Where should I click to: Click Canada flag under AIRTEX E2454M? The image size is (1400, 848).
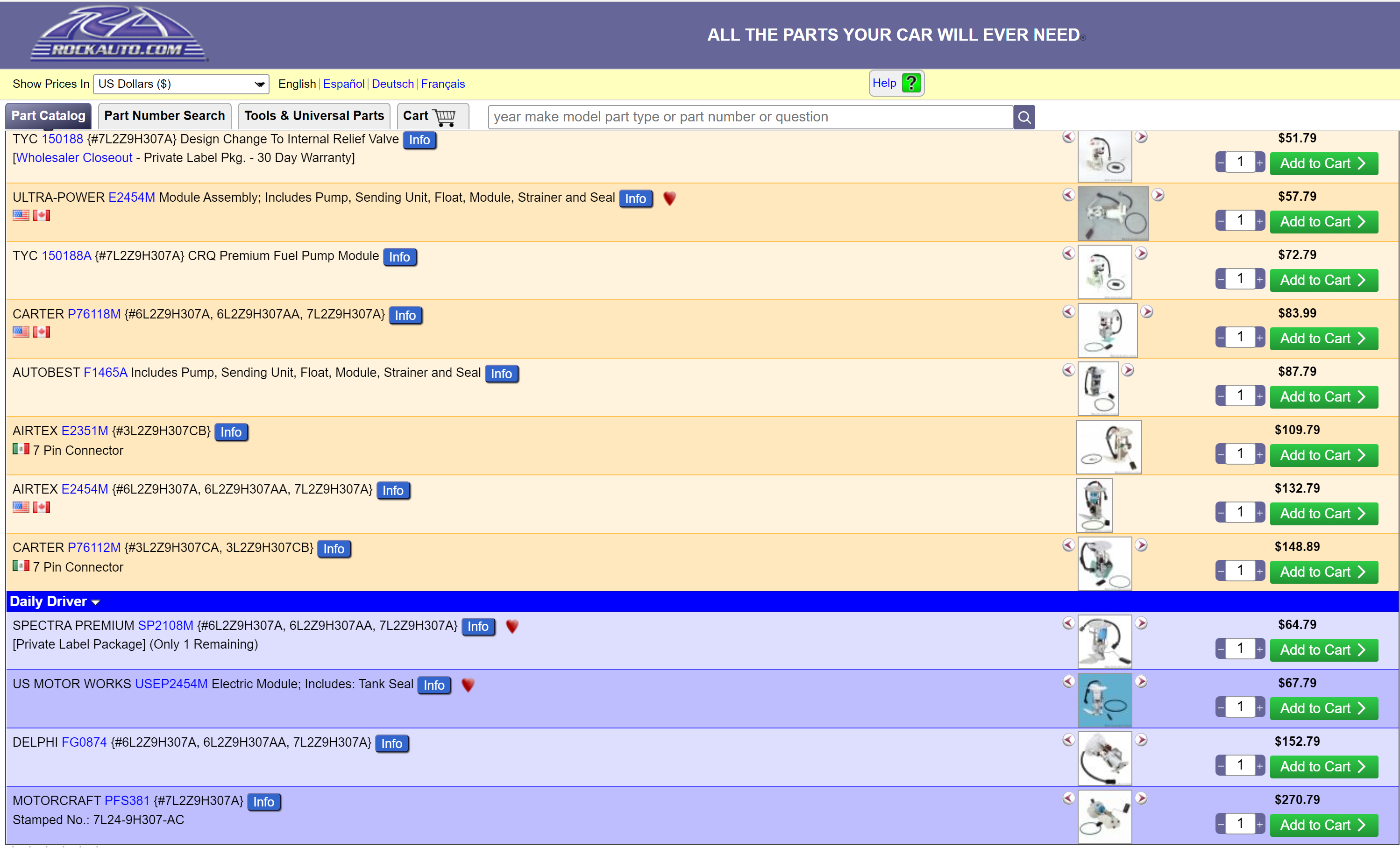point(42,507)
